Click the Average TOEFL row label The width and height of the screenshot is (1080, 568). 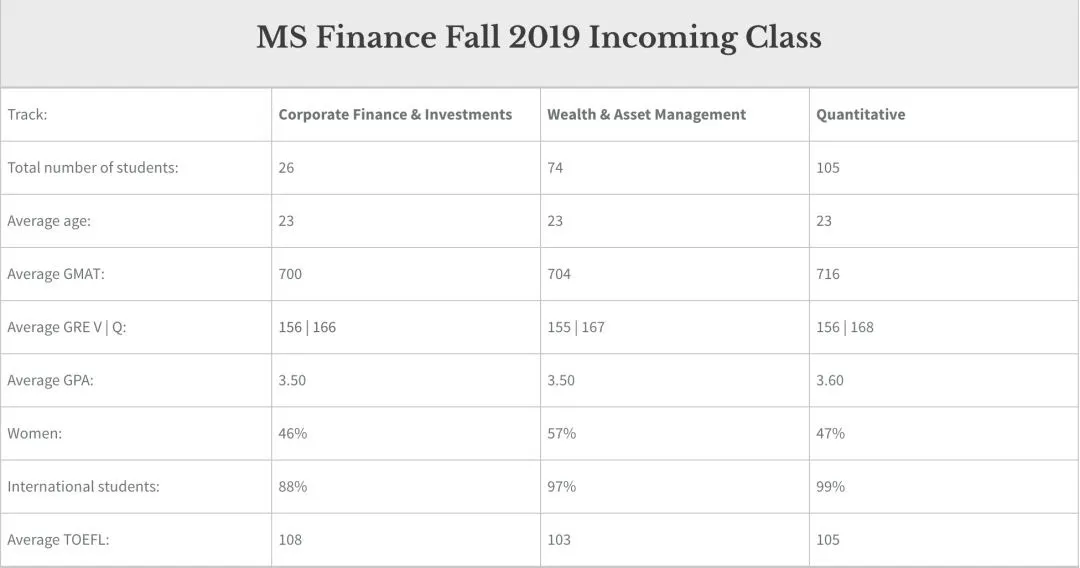click(58, 540)
